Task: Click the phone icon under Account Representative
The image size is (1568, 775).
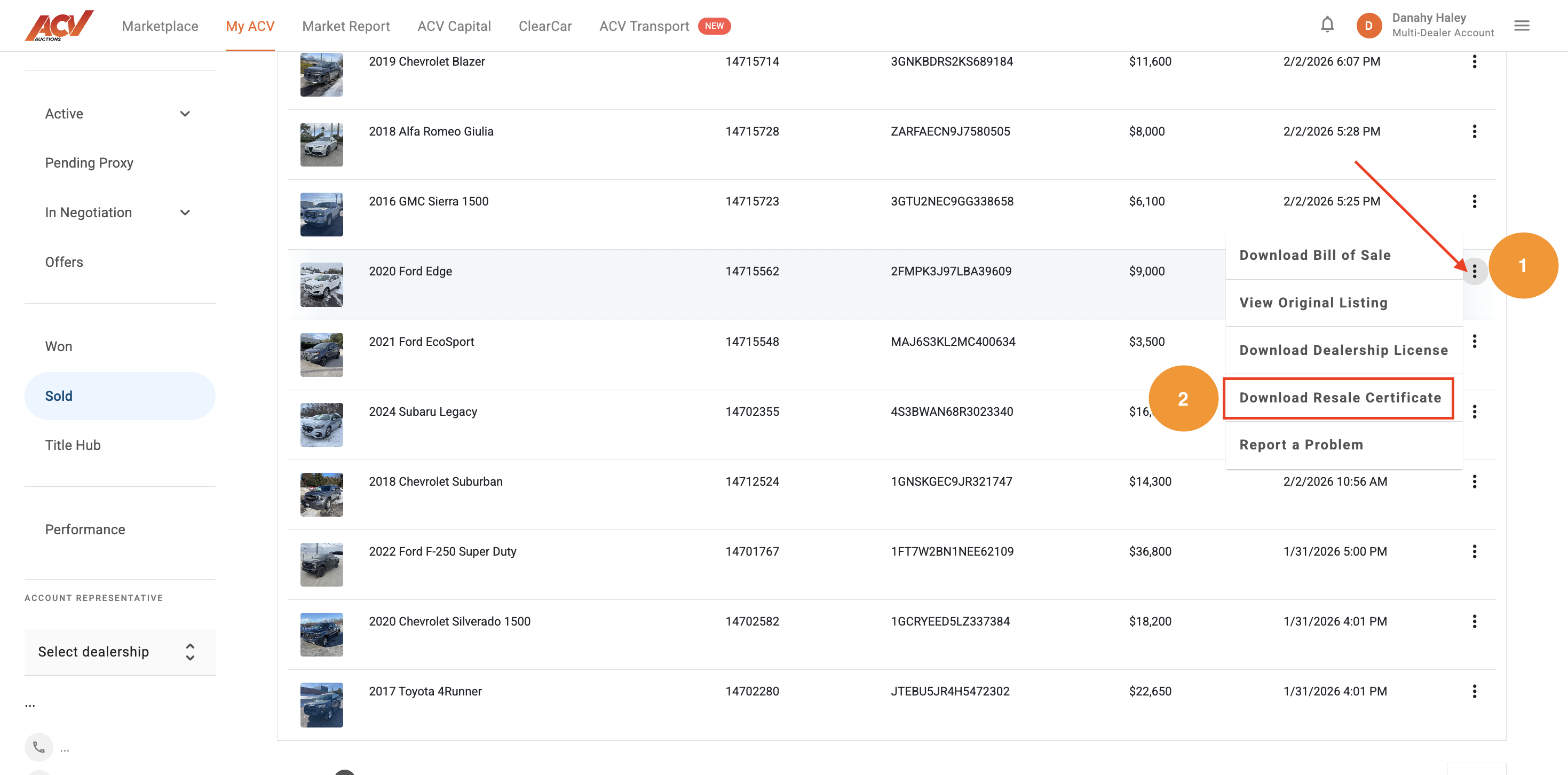Action: [x=39, y=747]
